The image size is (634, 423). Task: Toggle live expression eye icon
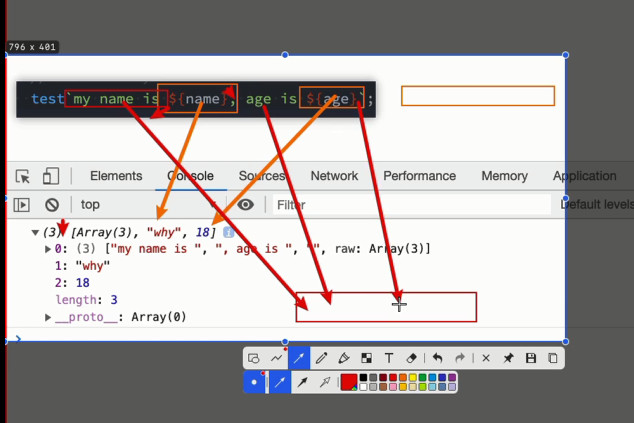245,205
